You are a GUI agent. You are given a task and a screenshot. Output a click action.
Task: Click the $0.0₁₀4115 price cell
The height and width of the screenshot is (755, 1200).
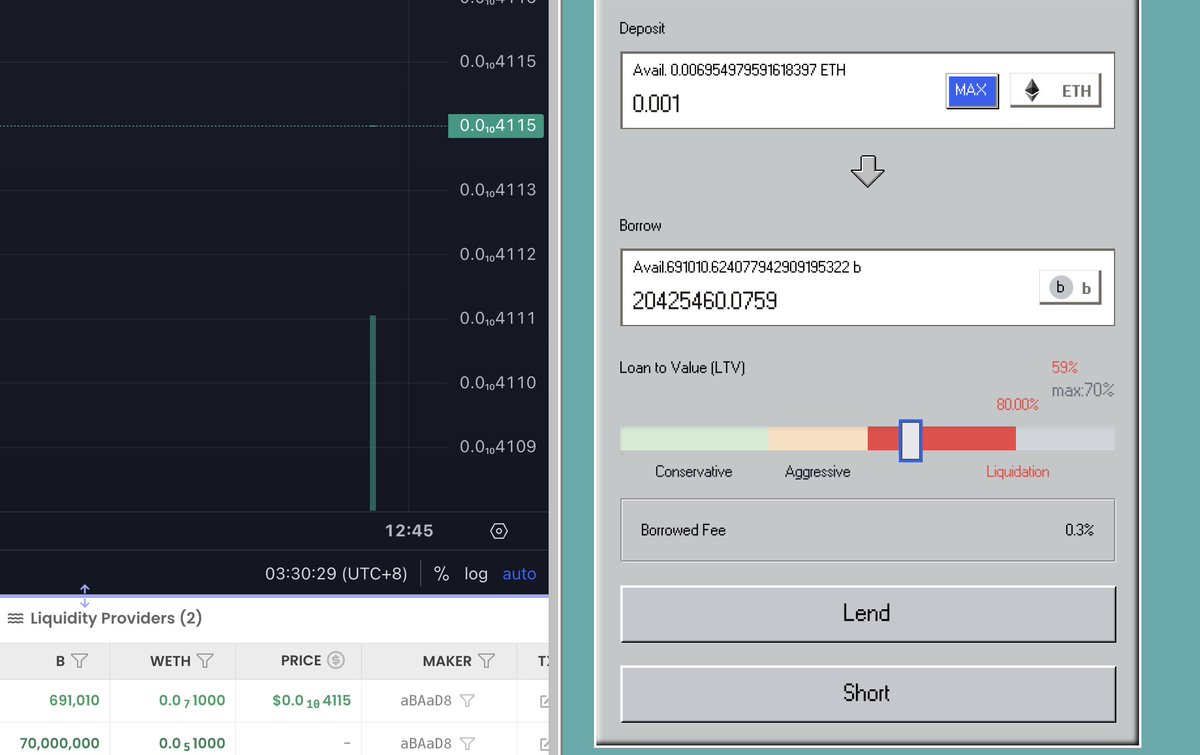pos(312,701)
